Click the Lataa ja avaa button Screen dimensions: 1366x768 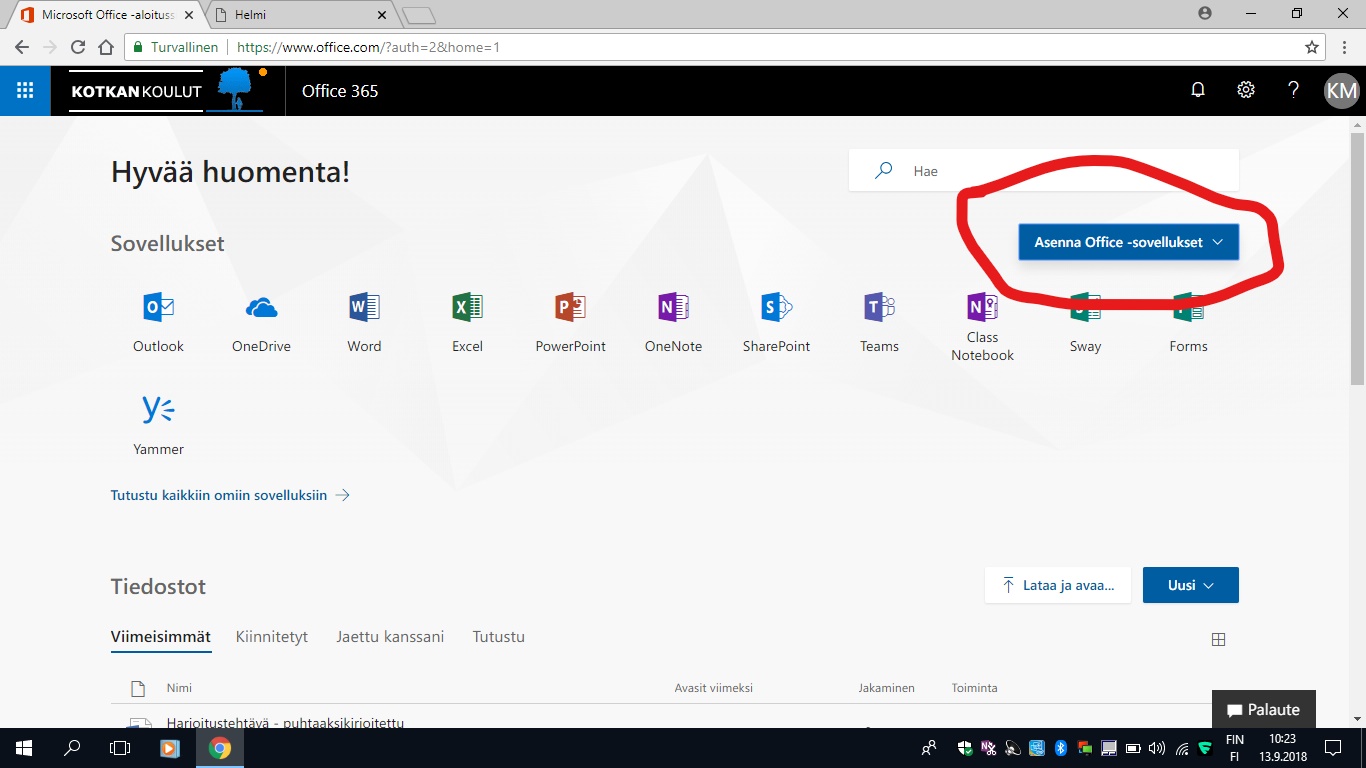pos(1058,585)
